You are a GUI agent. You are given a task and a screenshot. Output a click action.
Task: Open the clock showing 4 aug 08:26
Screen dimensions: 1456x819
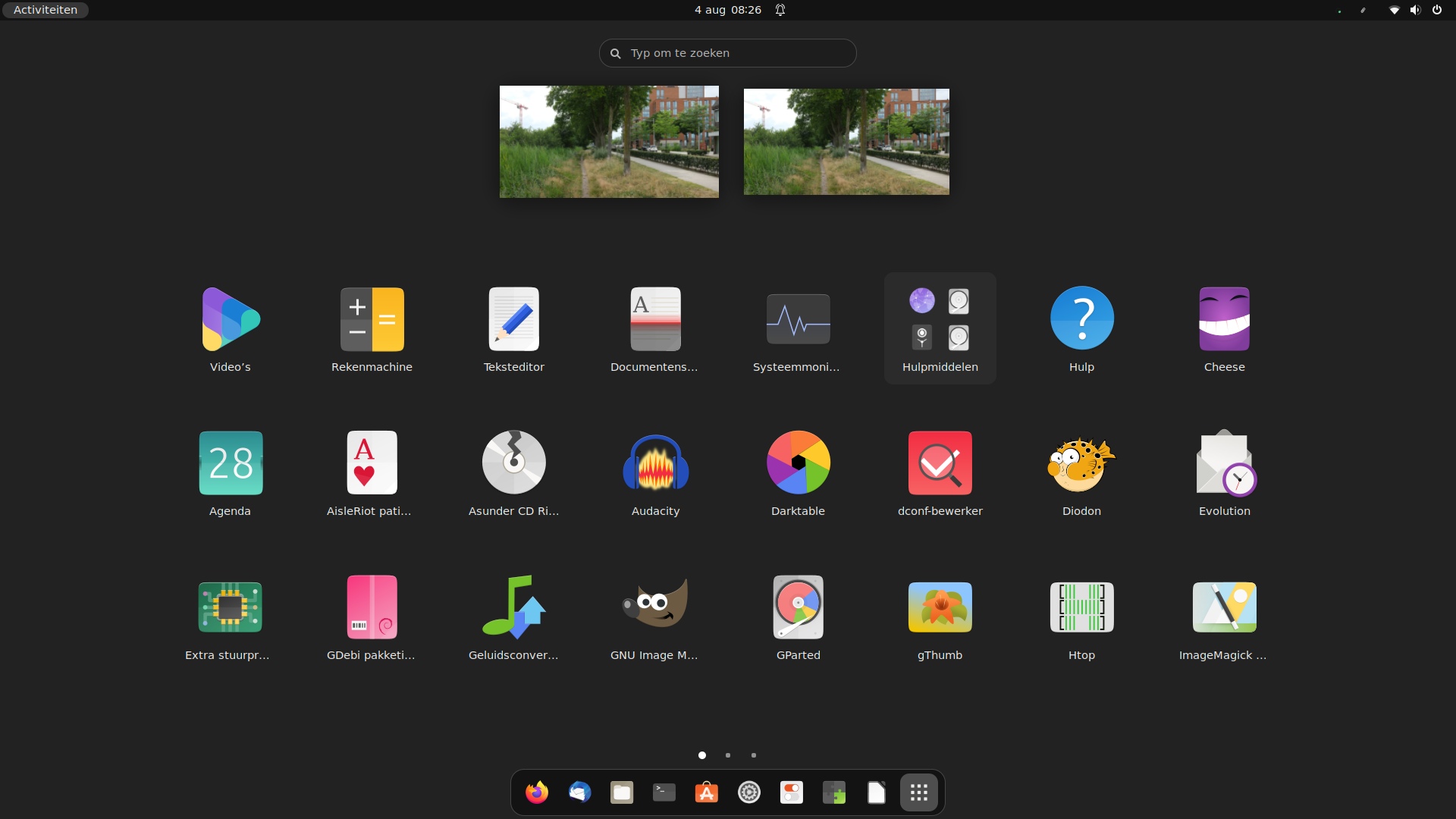(728, 10)
